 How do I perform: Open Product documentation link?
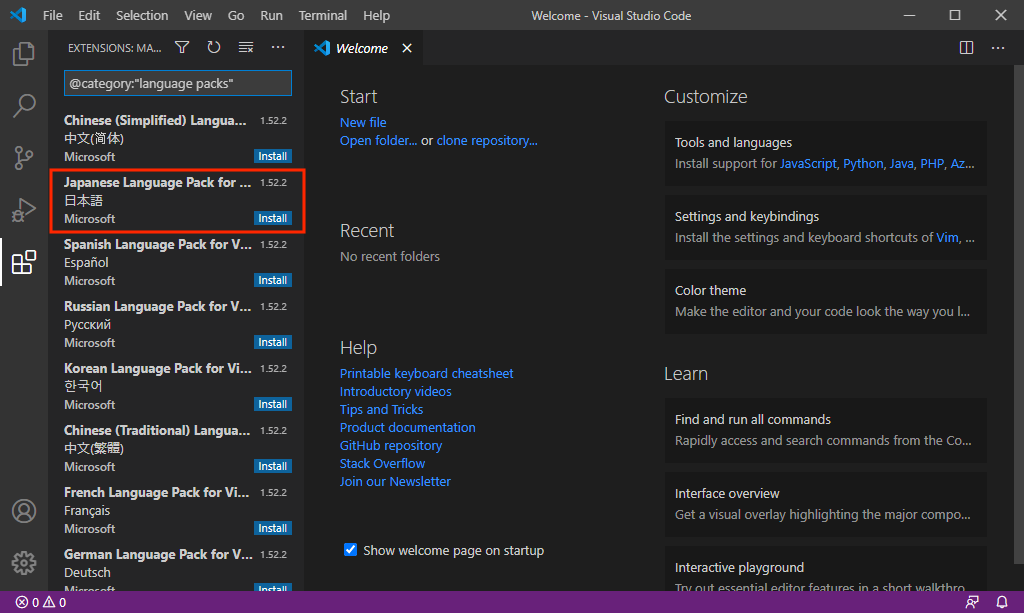(x=408, y=428)
